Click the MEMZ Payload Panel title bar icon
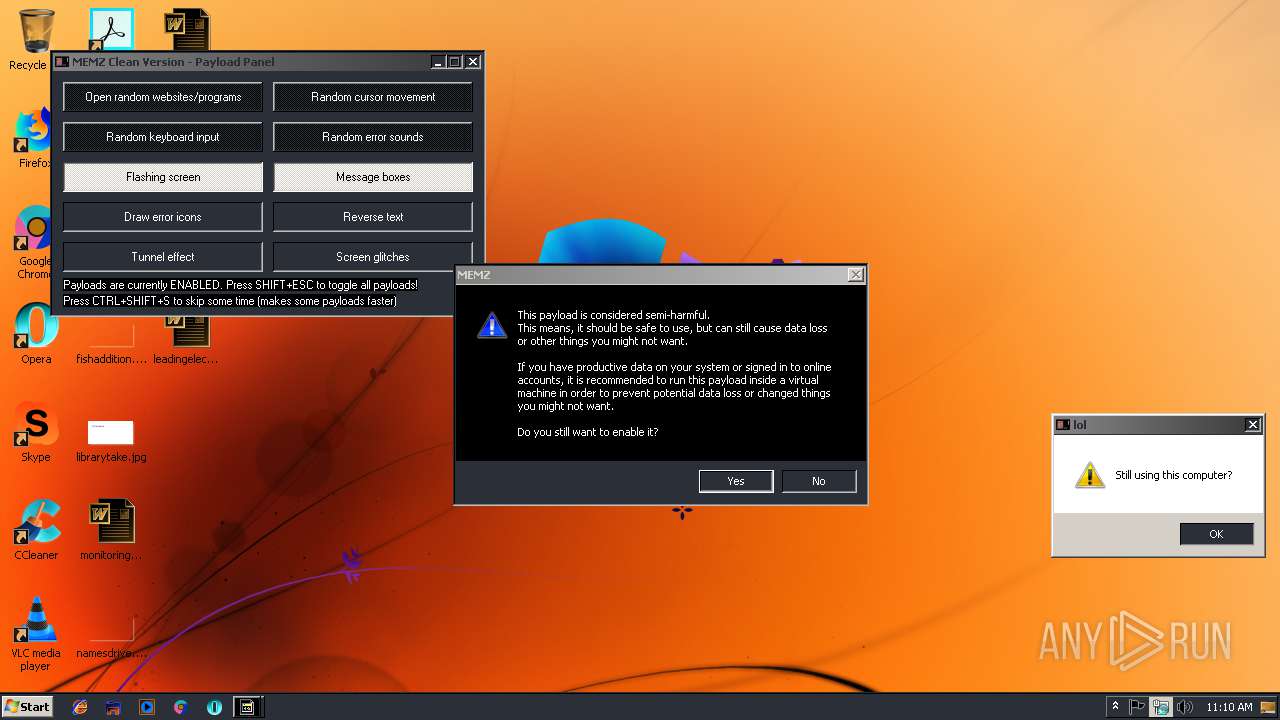The image size is (1280, 720). pos(62,62)
